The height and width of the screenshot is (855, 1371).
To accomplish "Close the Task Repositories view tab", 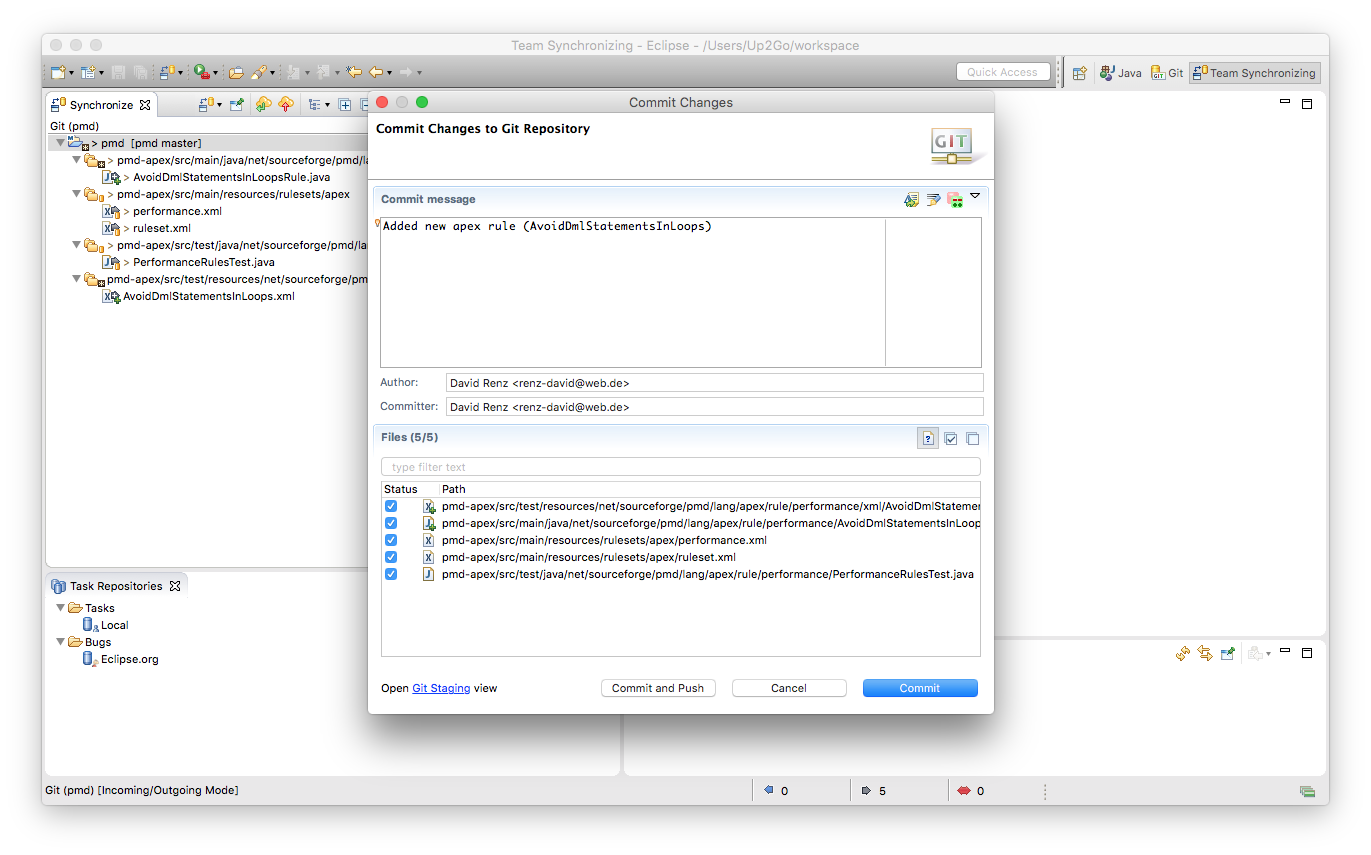I will pyautogui.click(x=175, y=586).
